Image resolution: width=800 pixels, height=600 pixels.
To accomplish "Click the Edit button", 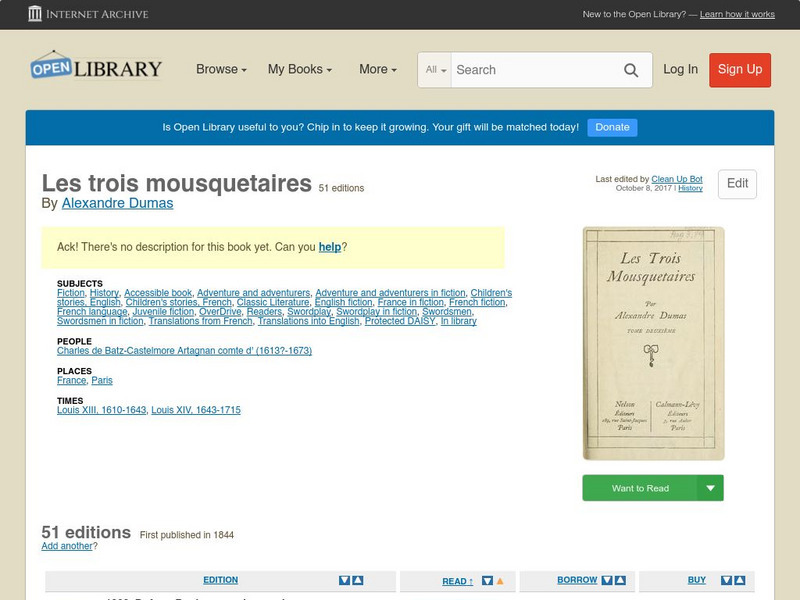I will point(736,184).
